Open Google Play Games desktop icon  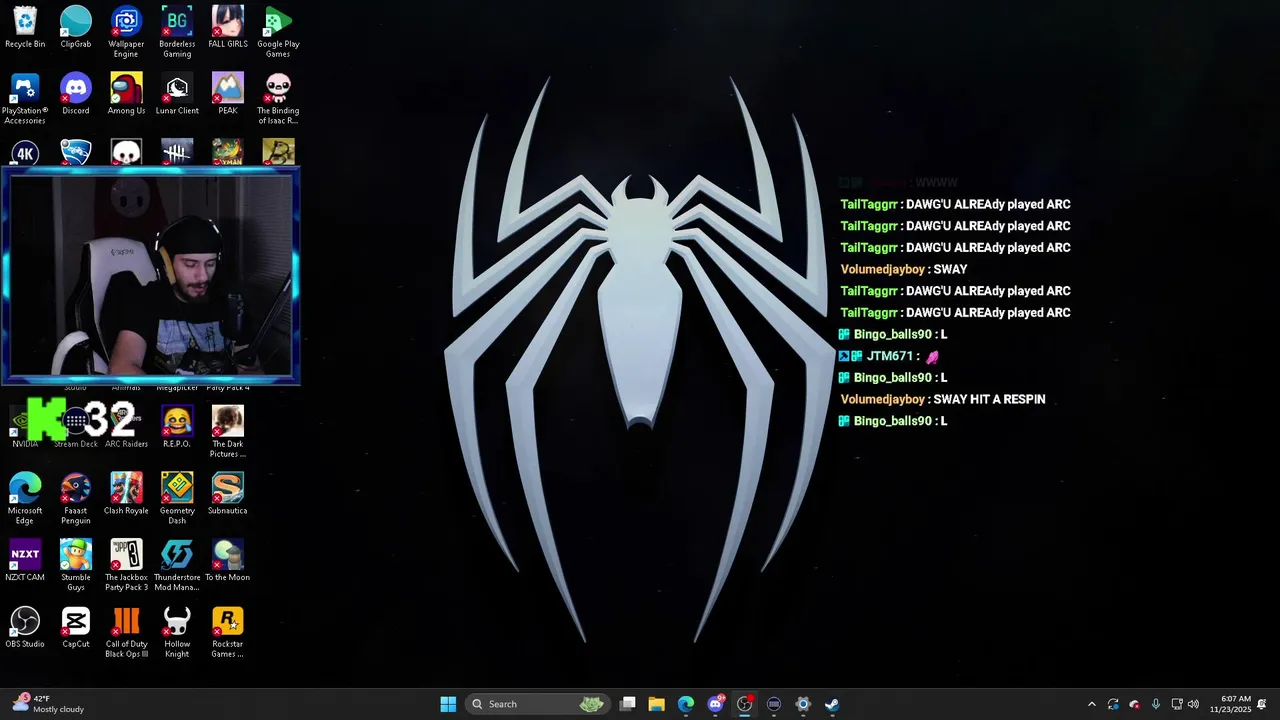click(278, 32)
